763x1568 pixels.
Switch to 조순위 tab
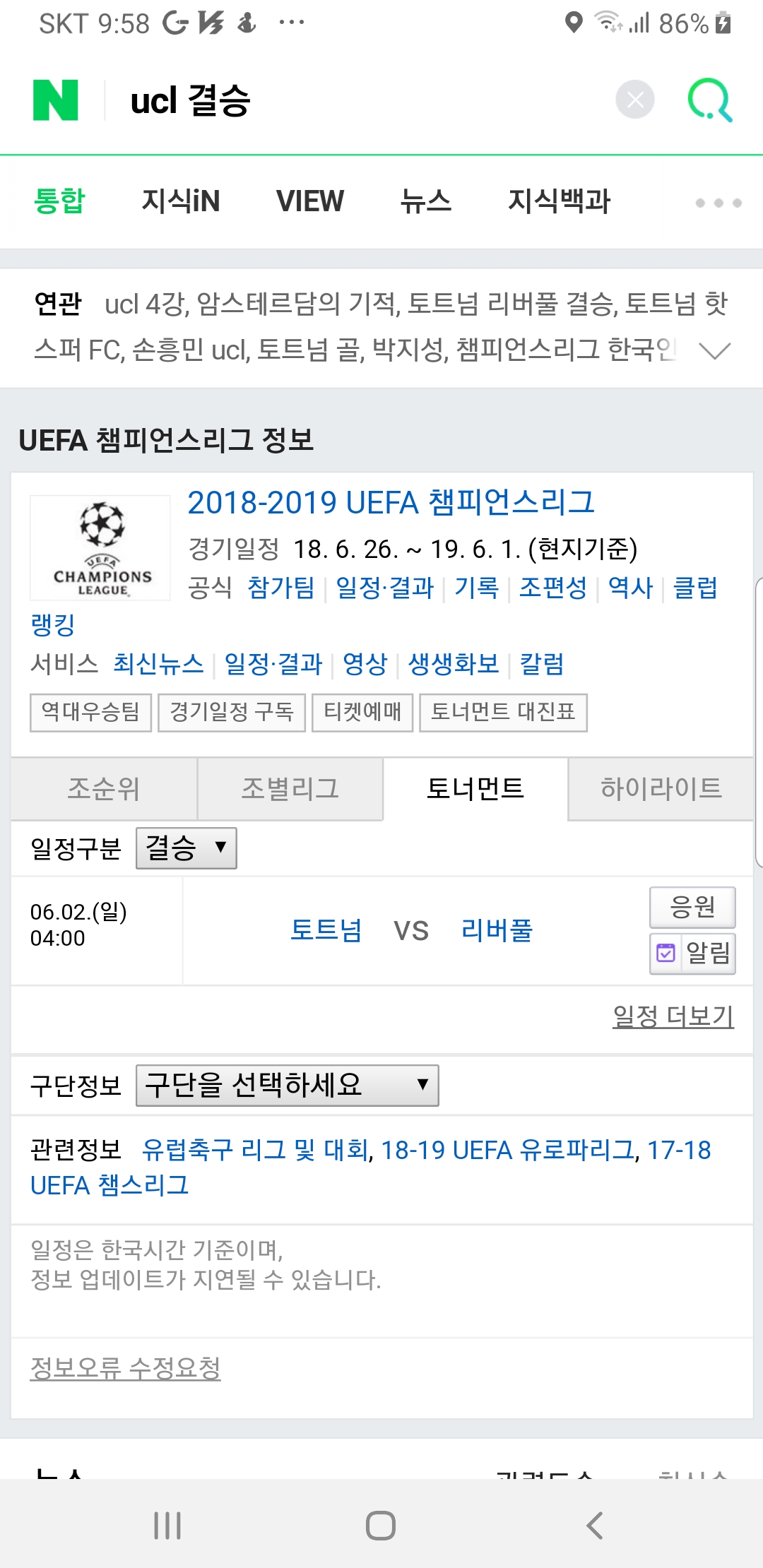coord(104,789)
